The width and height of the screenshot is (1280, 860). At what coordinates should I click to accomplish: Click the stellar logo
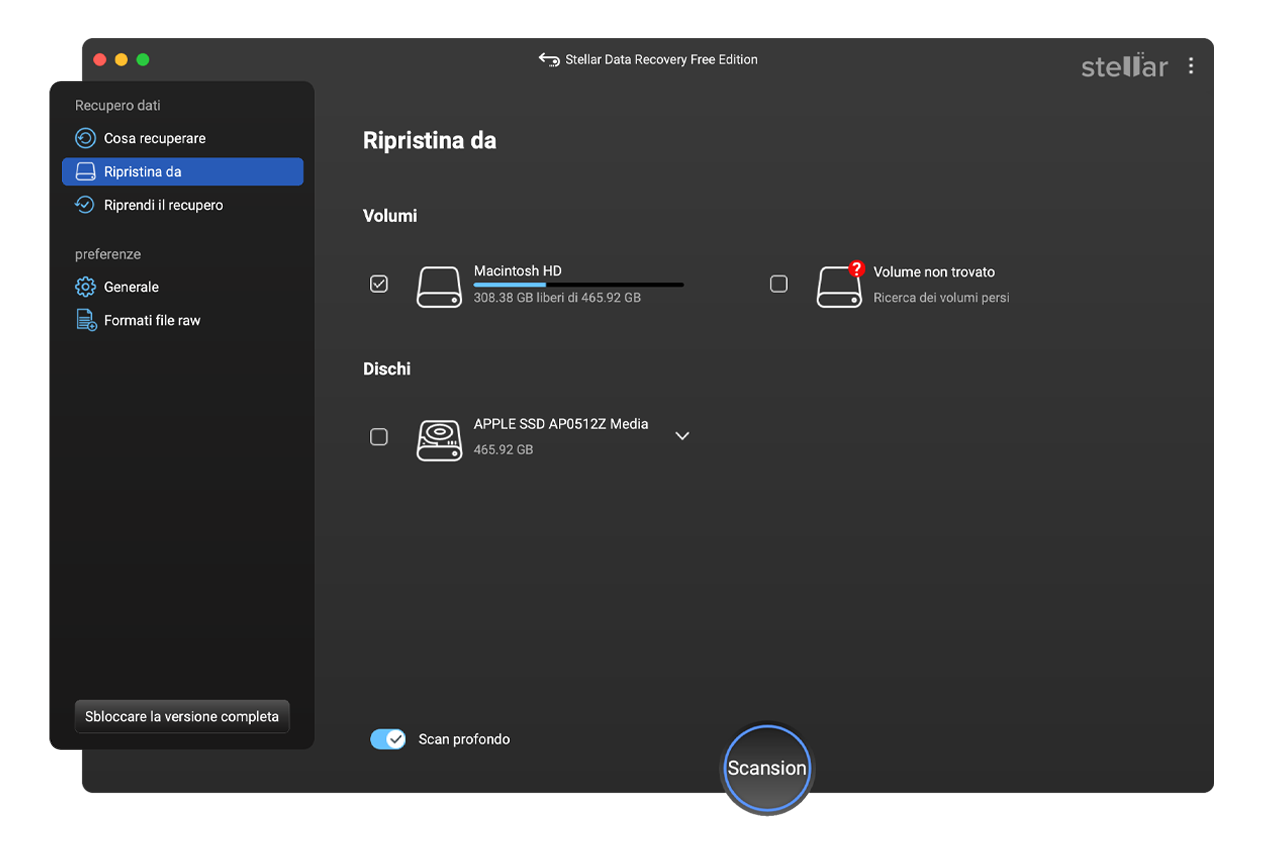tap(1124, 66)
